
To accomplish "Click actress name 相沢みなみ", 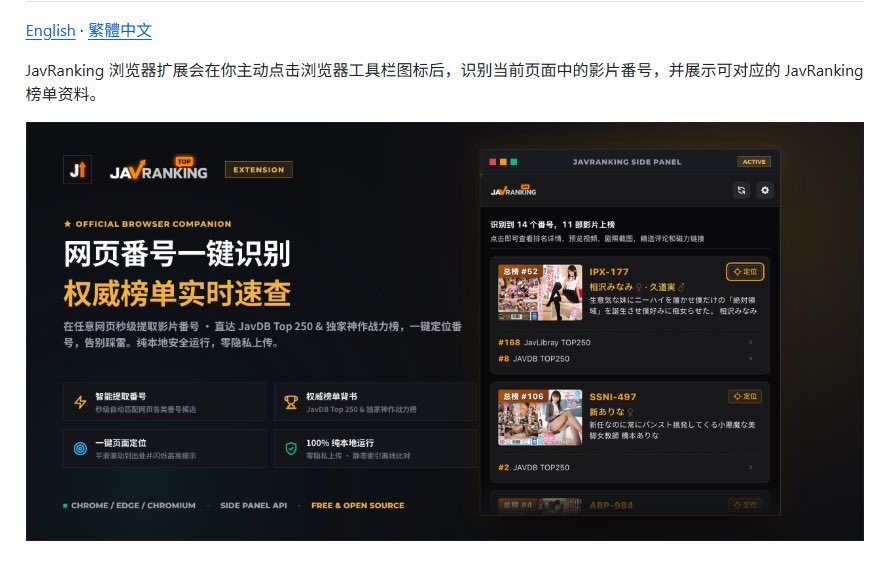I will pos(611,287).
